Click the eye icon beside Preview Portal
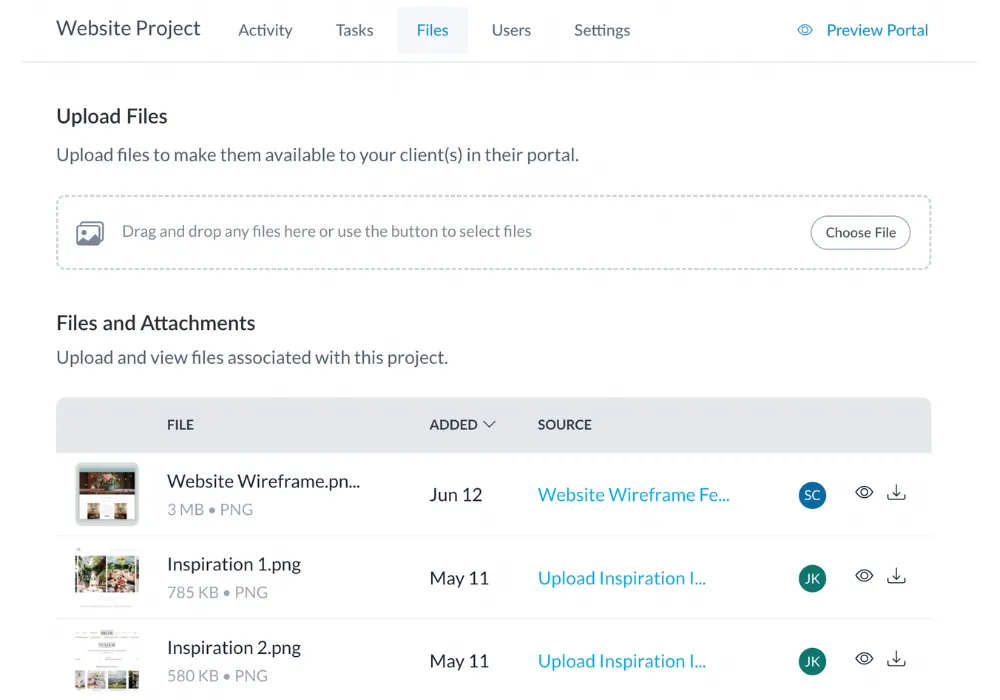The image size is (1000, 700). [805, 30]
